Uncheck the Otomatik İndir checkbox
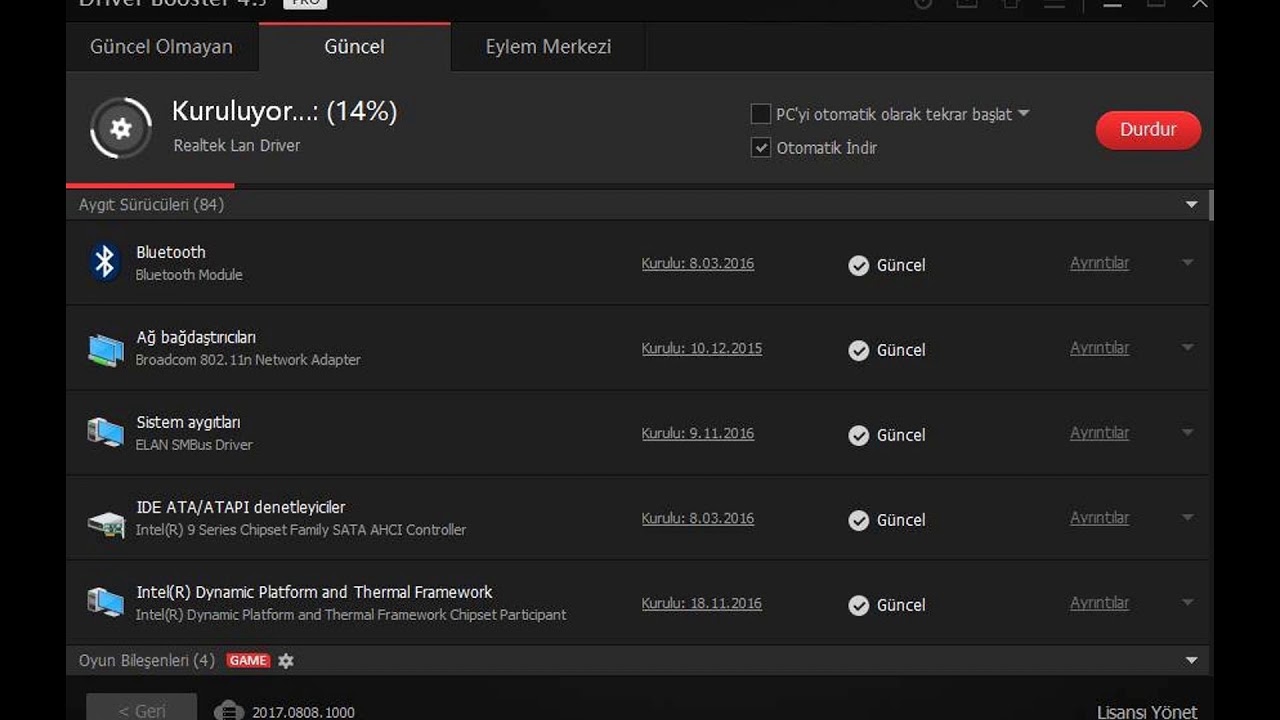 pyautogui.click(x=761, y=148)
